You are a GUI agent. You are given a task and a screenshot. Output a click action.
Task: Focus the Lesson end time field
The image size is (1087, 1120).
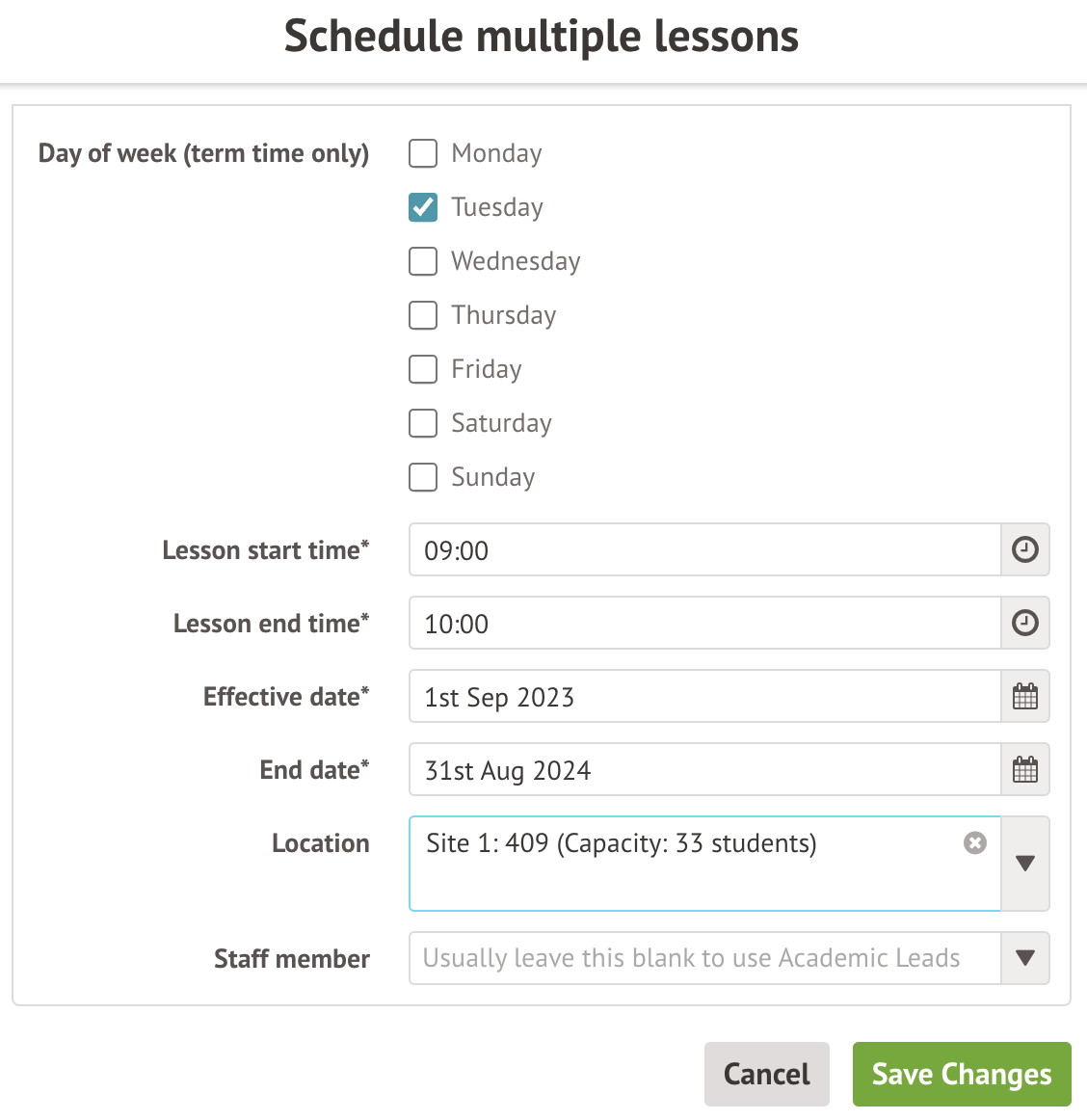pos(704,624)
